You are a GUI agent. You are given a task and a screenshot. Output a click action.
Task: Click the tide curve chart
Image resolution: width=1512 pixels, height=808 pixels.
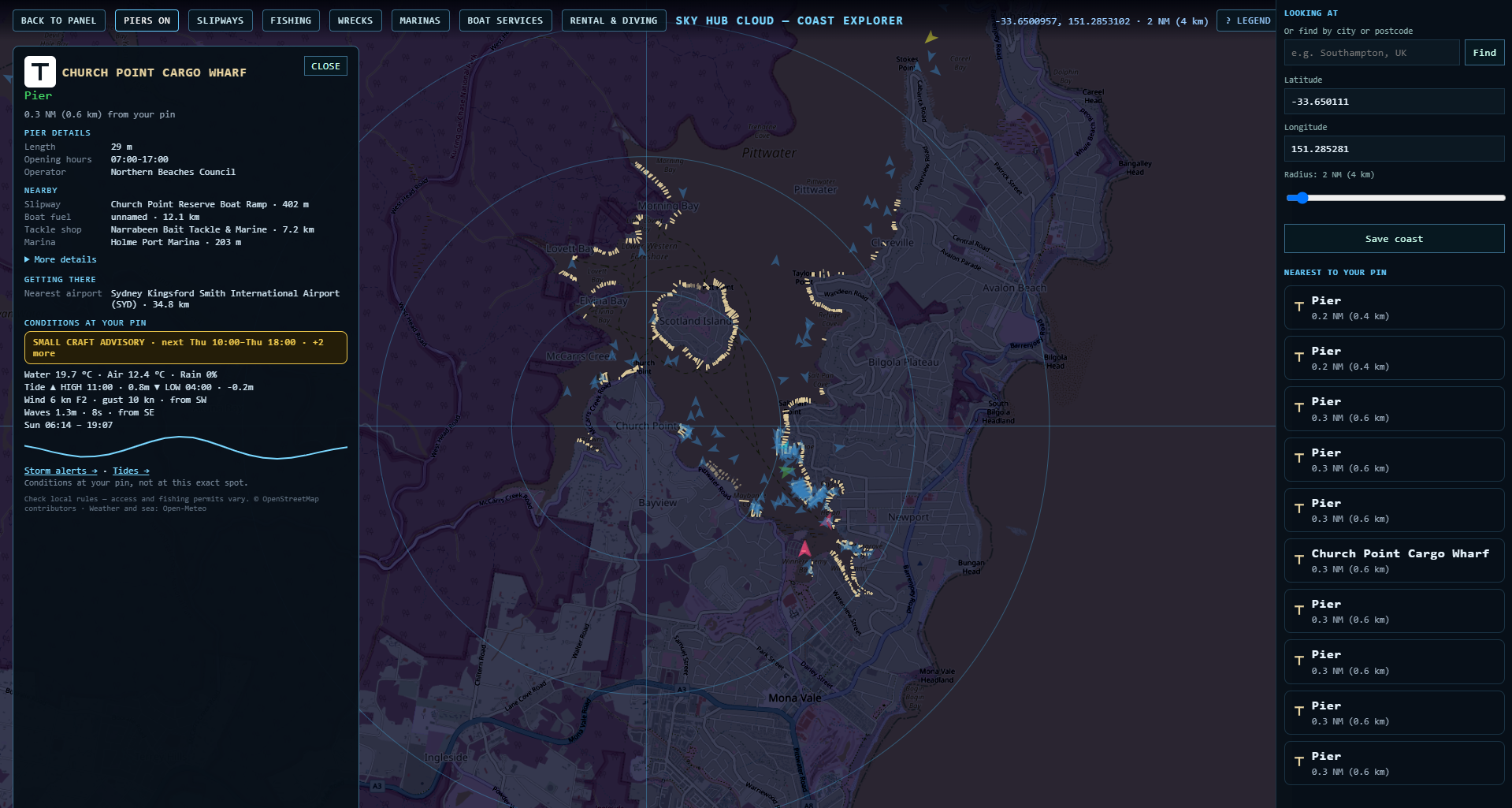[x=186, y=447]
